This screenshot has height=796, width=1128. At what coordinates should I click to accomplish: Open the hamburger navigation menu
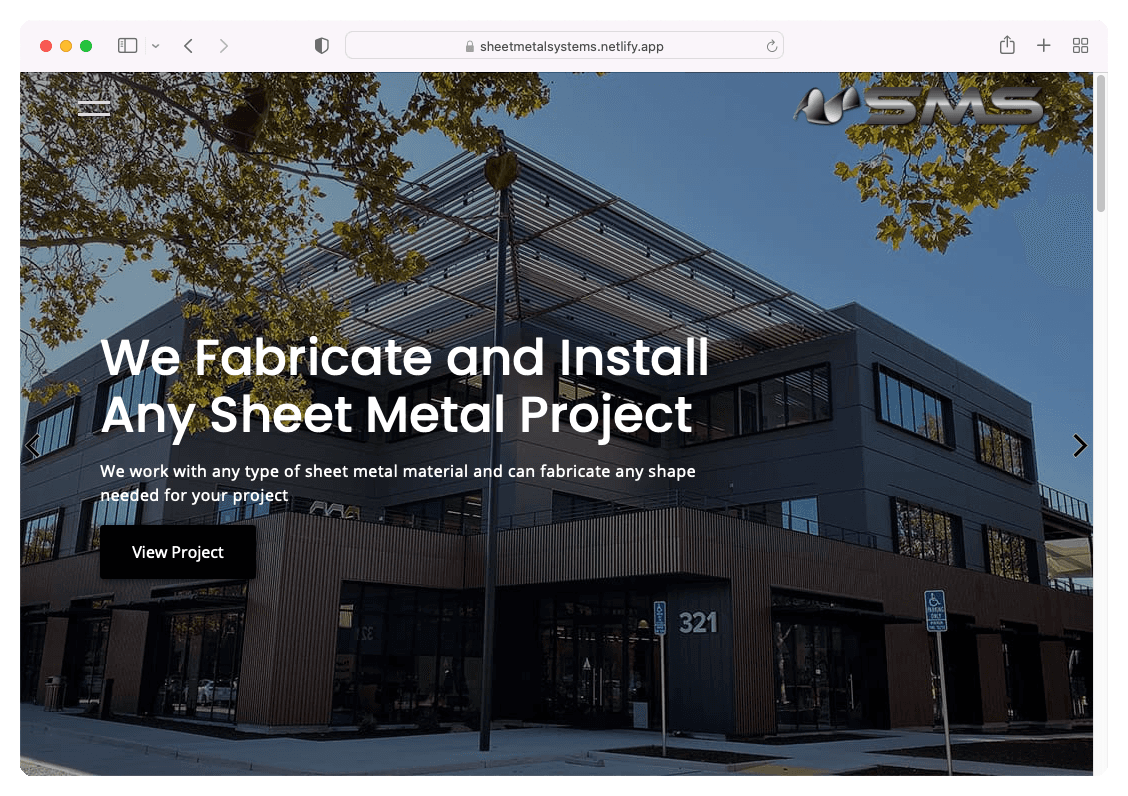(x=94, y=108)
